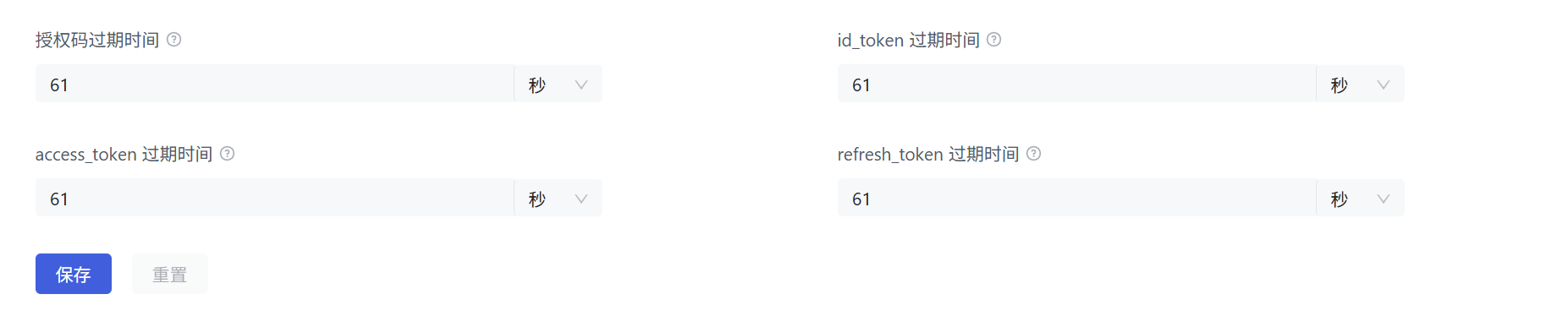The height and width of the screenshot is (316, 1568).
Task: Click the 重置 button
Action: (170, 274)
